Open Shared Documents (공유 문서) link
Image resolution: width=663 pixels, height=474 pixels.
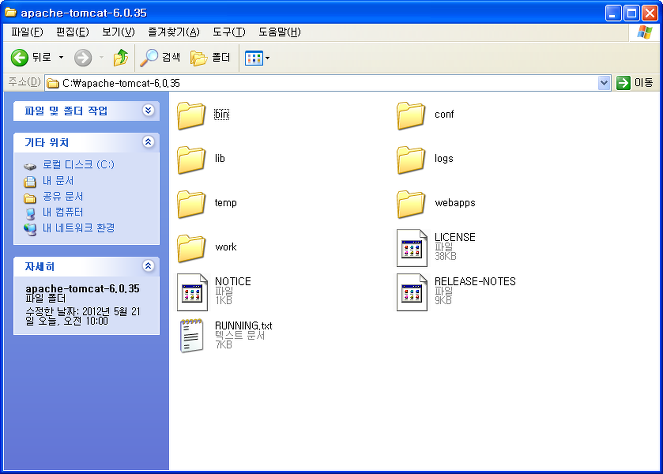click(x=63, y=196)
